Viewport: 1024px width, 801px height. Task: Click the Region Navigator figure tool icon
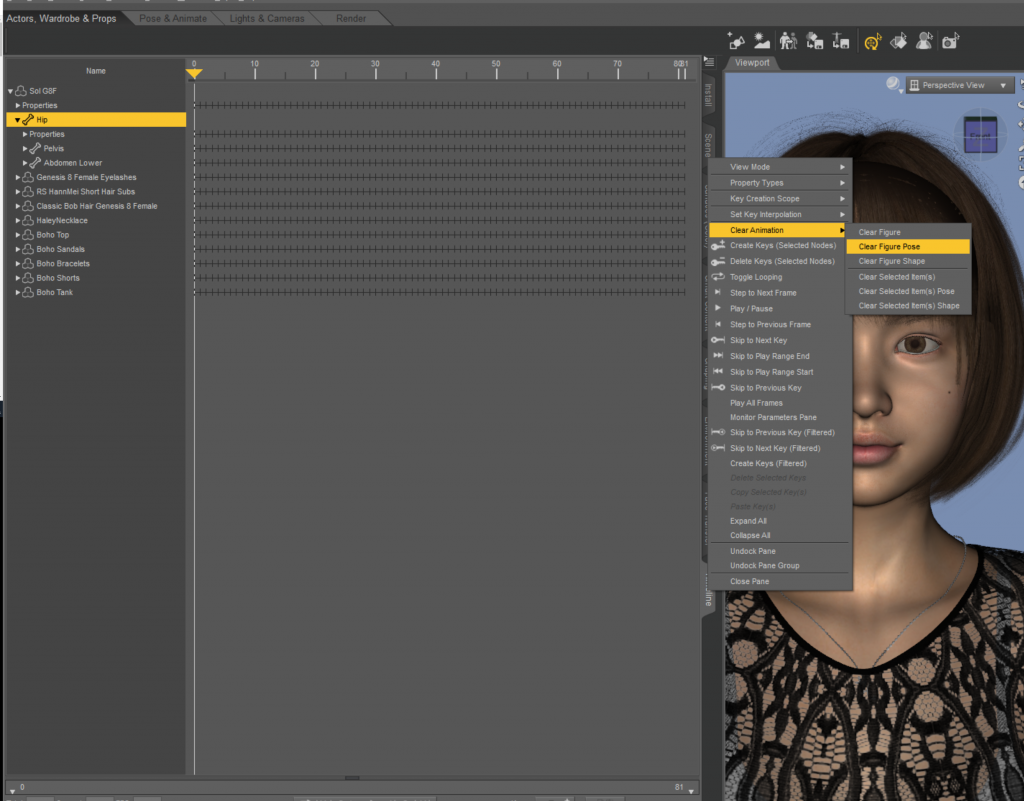pos(923,41)
